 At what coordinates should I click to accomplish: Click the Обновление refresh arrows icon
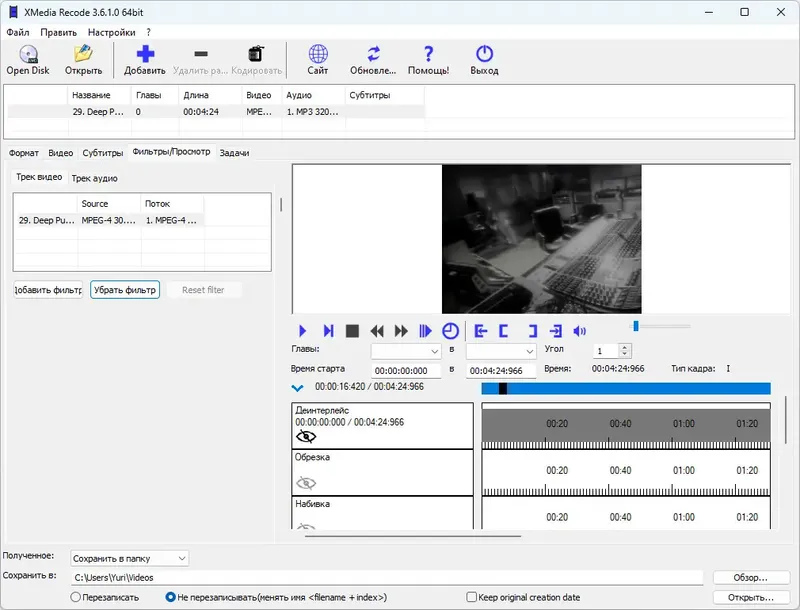tap(373, 55)
